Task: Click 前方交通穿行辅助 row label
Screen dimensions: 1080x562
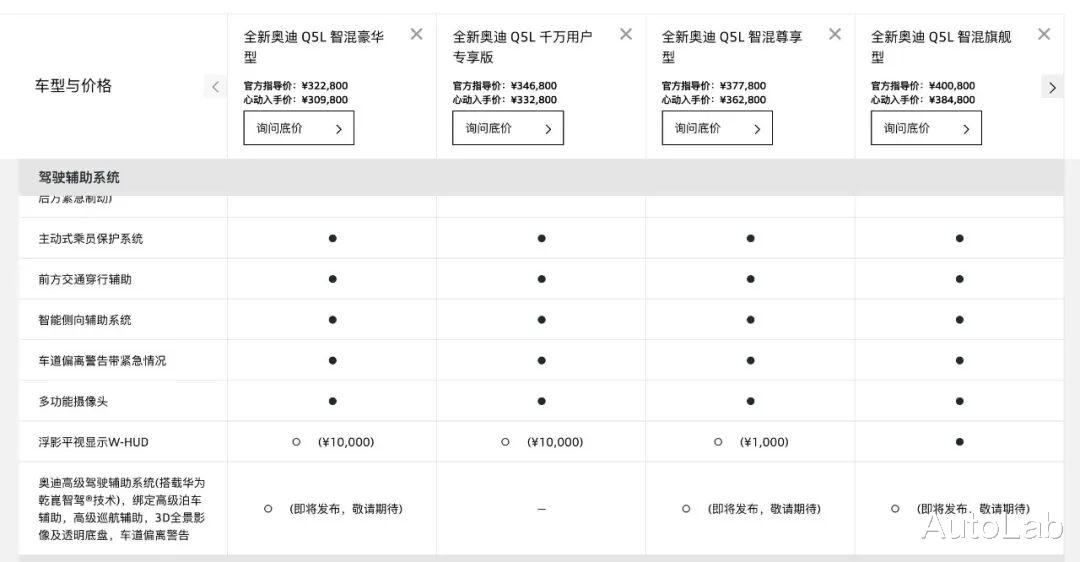Action: [x=85, y=280]
